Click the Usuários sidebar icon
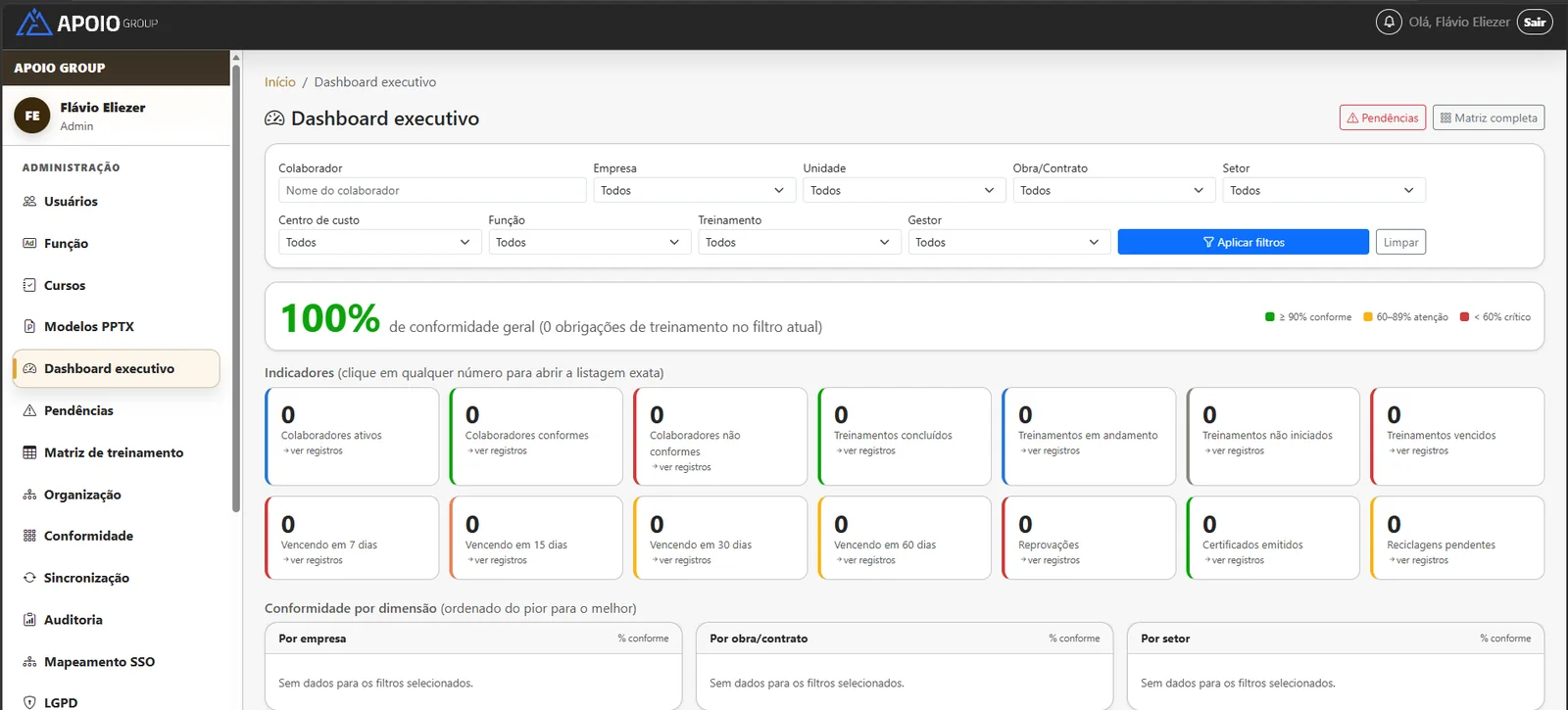This screenshot has width=1568, height=710. [x=29, y=202]
